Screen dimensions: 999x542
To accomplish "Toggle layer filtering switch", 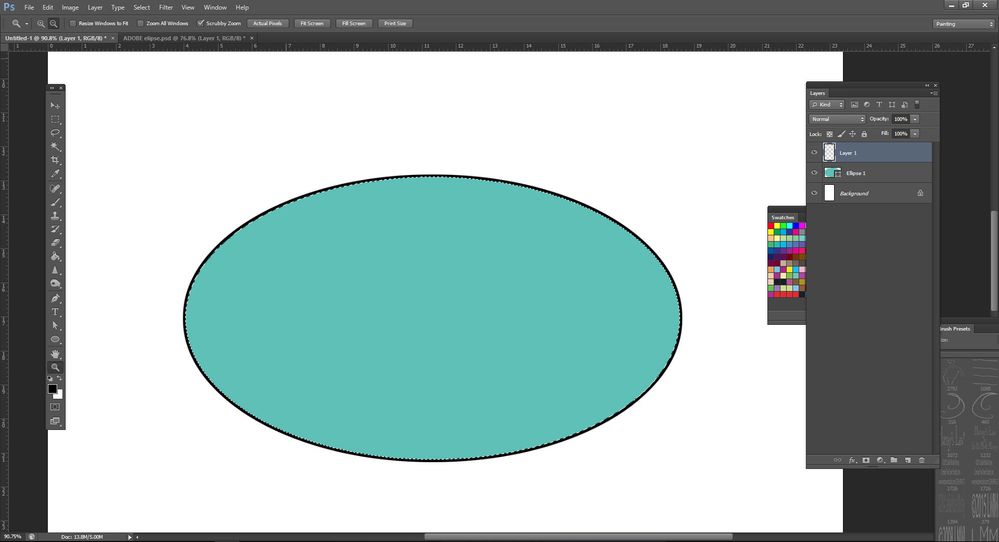I will (917, 104).
